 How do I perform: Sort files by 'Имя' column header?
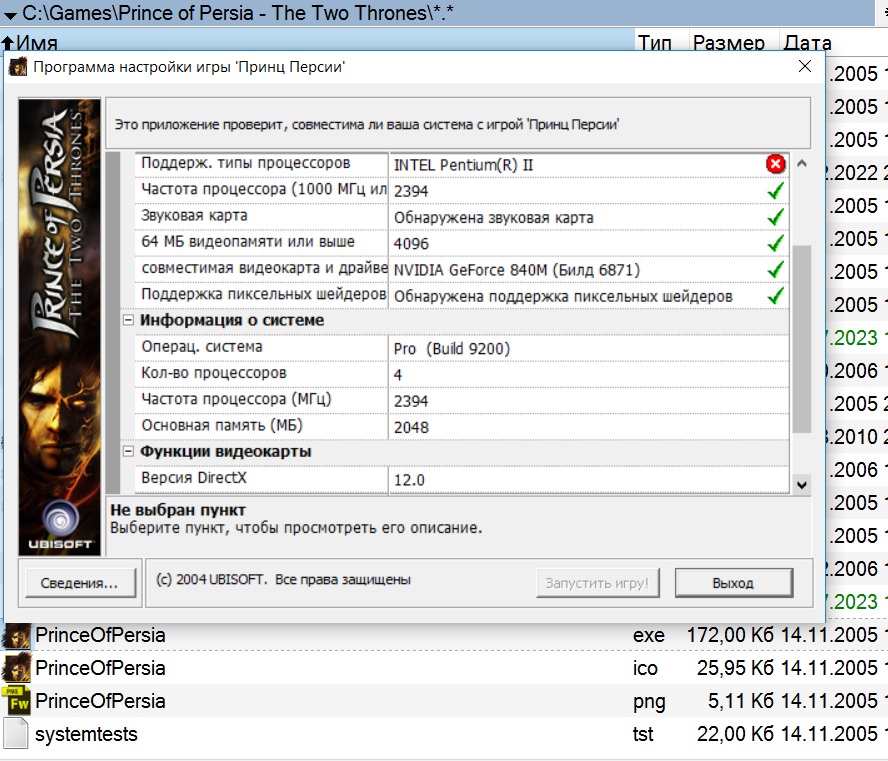(36, 43)
